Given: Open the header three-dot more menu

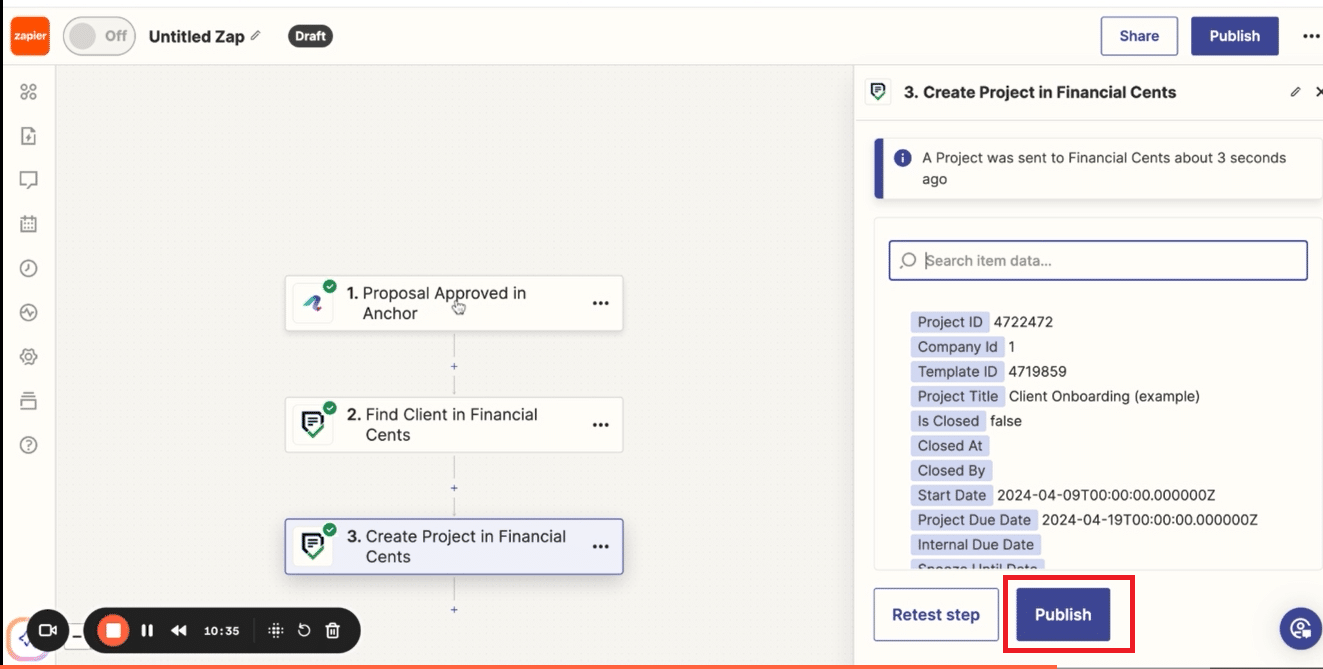Looking at the screenshot, I should [x=1311, y=36].
